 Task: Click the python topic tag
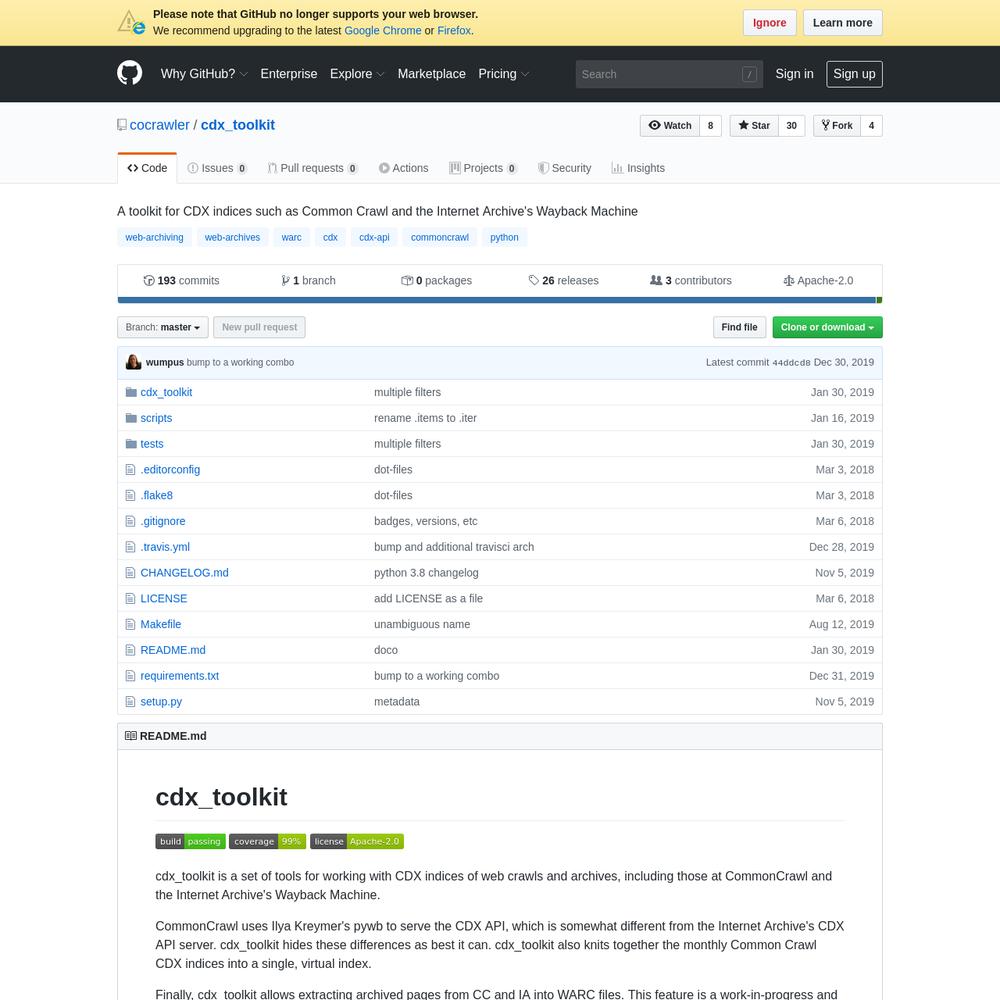tap(504, 237)
